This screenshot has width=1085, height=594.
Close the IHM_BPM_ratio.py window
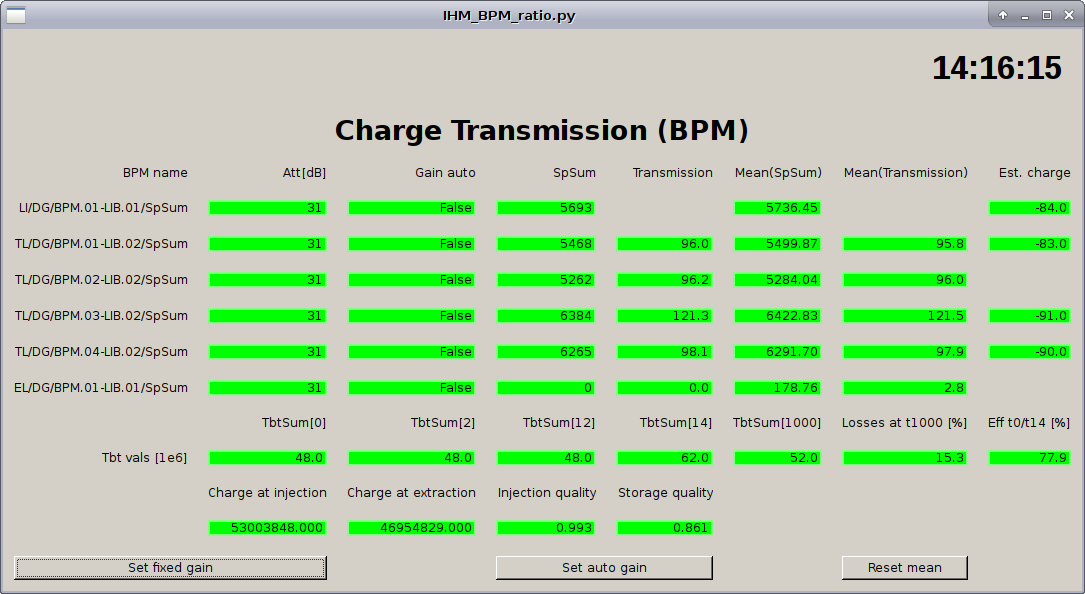[1068, 15]
